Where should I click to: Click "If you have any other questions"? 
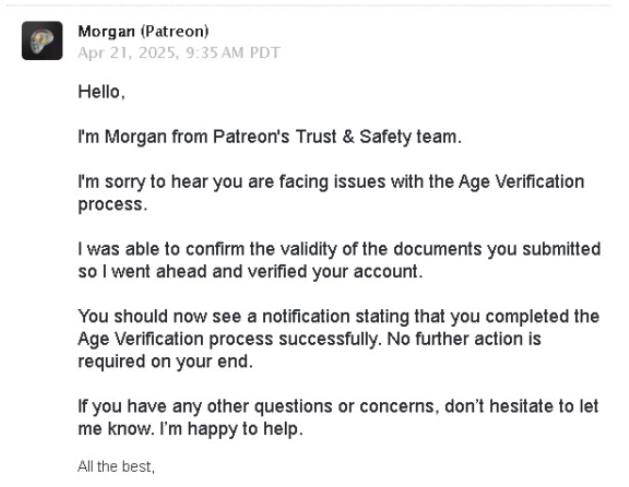(x=206, y=406)
